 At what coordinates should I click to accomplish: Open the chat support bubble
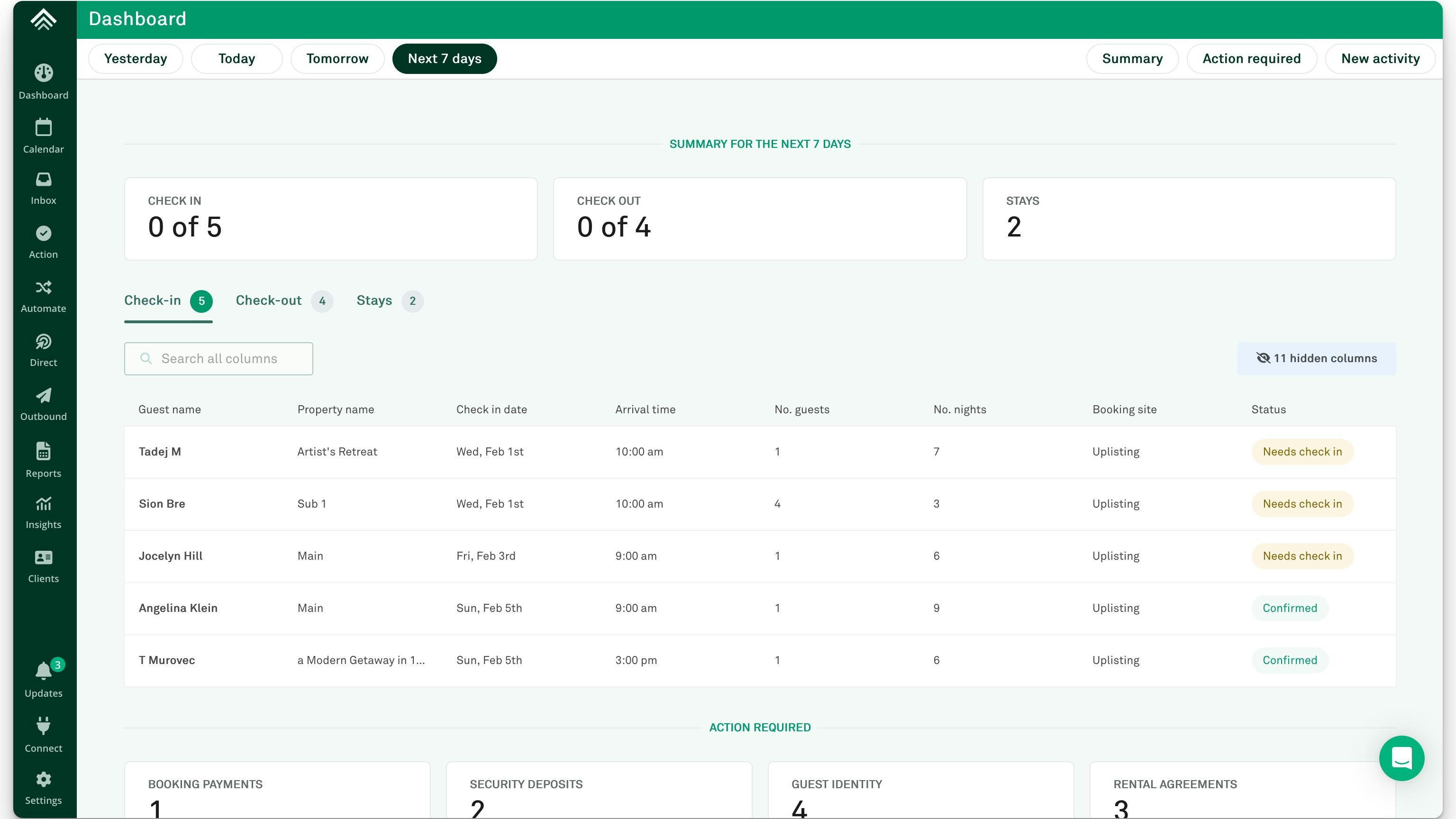1401,758
